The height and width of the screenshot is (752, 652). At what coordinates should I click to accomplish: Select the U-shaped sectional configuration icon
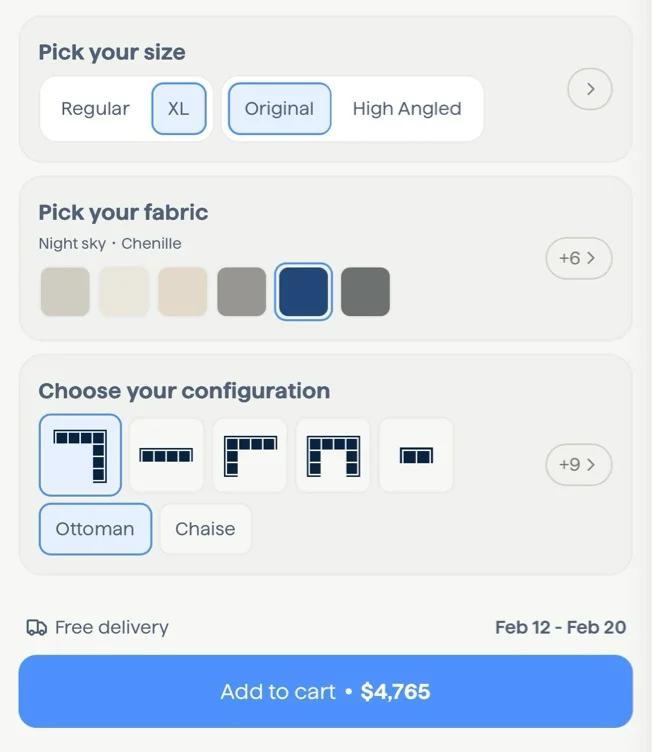[333, 455]
